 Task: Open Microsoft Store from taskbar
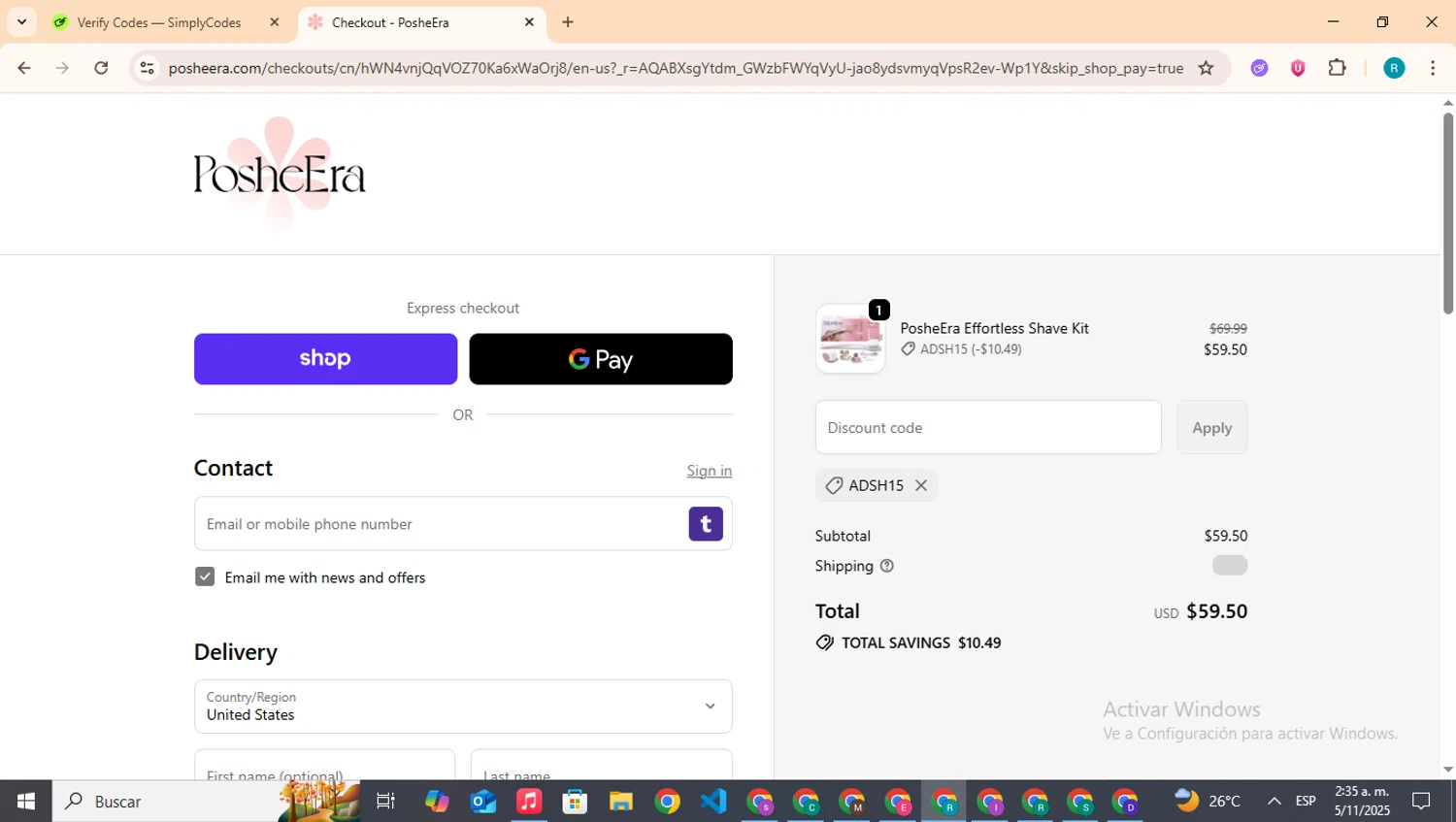pos(575,802)
